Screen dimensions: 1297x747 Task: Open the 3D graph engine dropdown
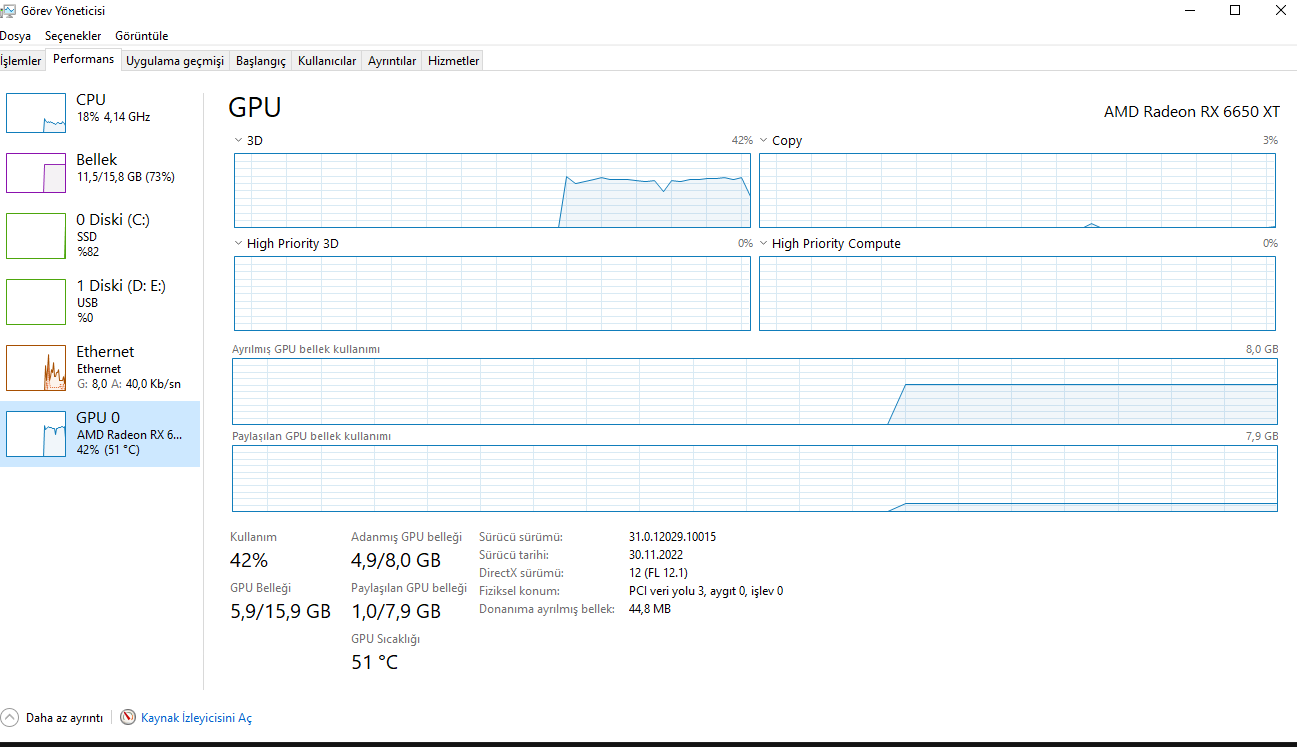tap(238, 141)
